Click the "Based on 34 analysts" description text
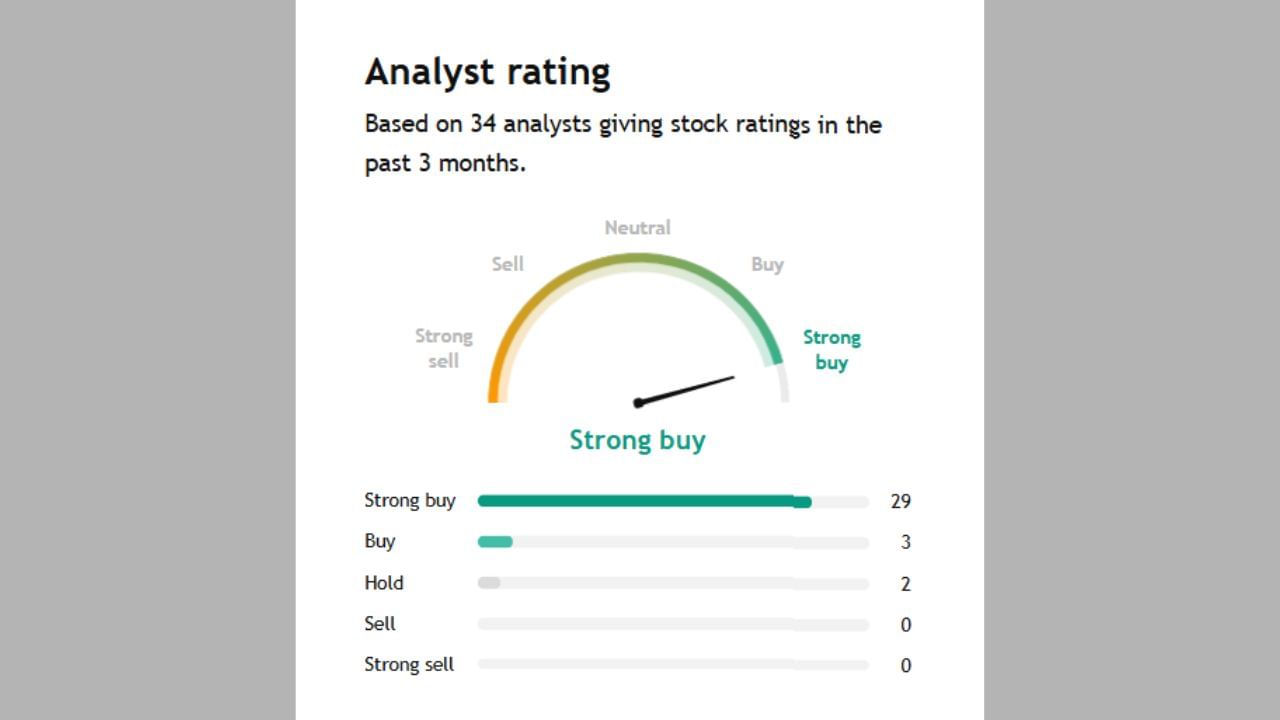This screenshot has height=720, width=1280. (x=622, y=142)
